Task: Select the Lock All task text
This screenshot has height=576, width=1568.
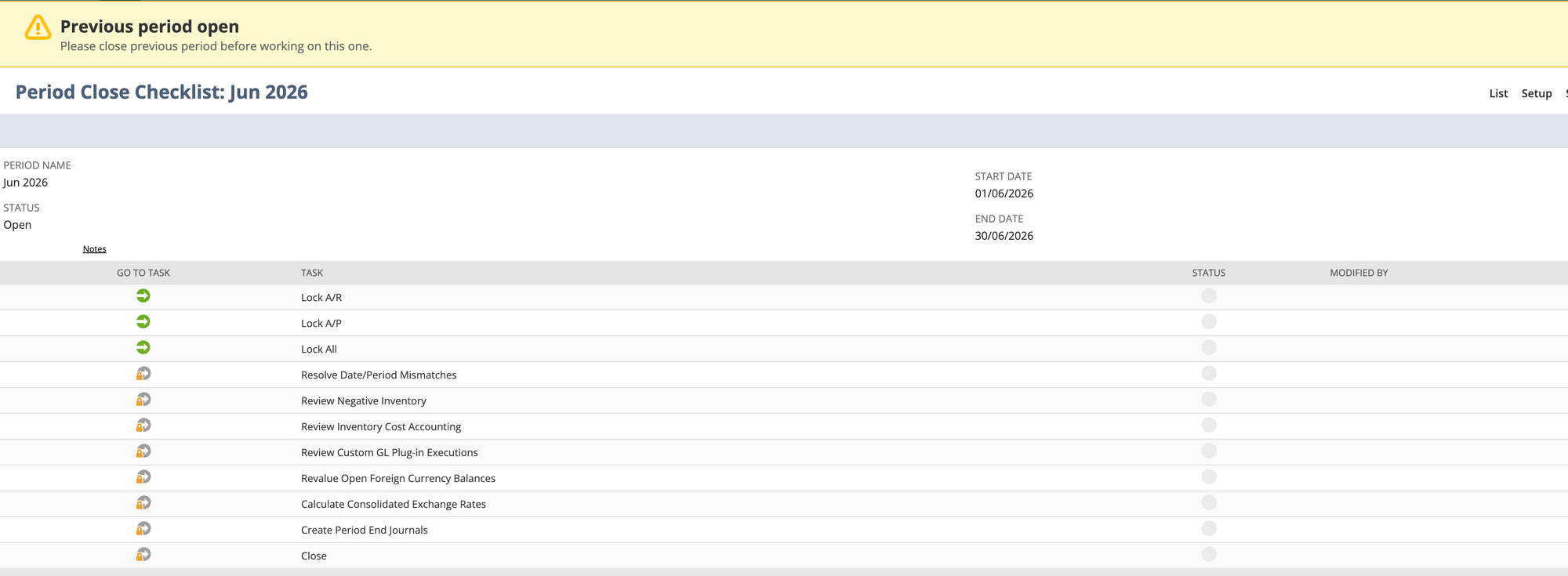Action: coord(319,350)
